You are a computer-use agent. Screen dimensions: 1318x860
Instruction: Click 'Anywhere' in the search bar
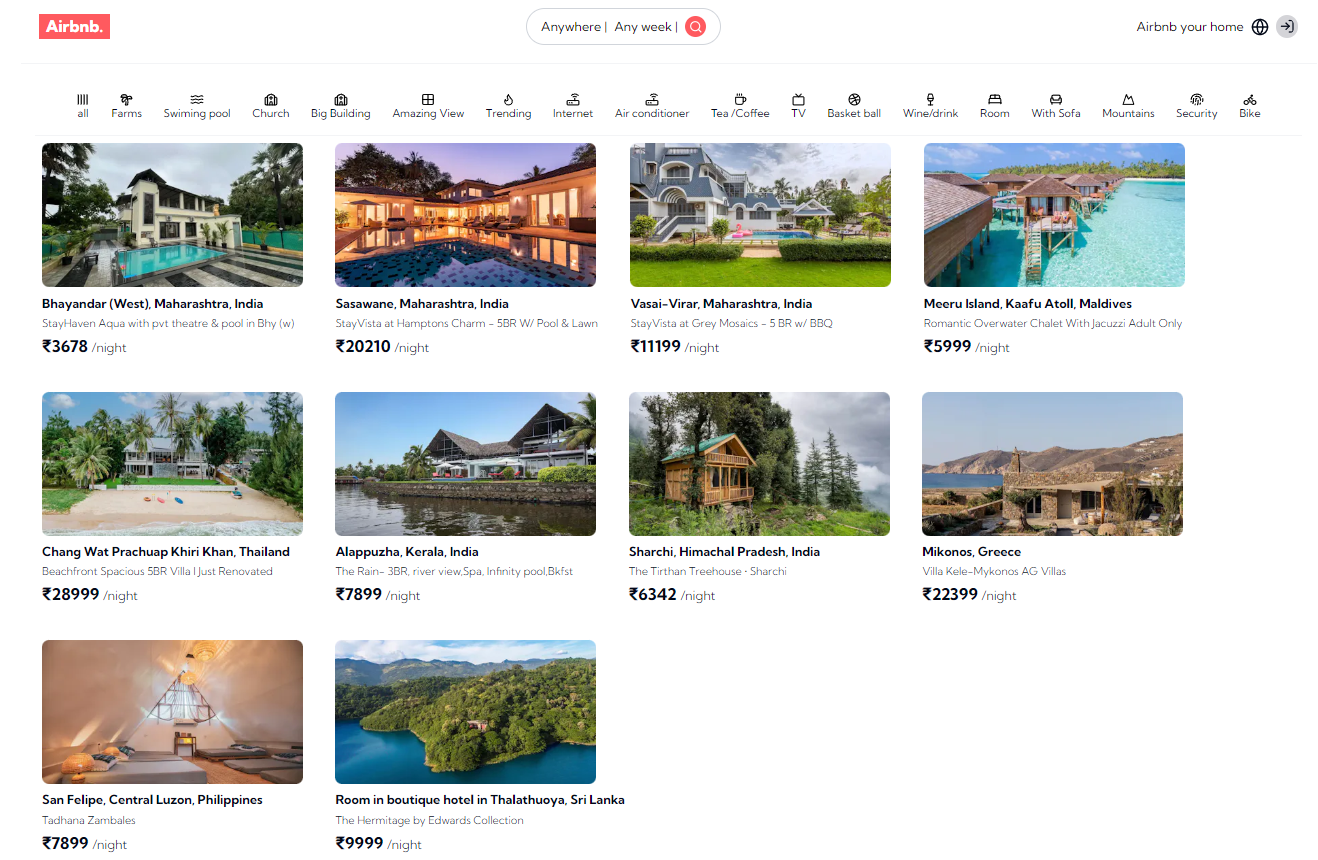[x=571, y=27]
